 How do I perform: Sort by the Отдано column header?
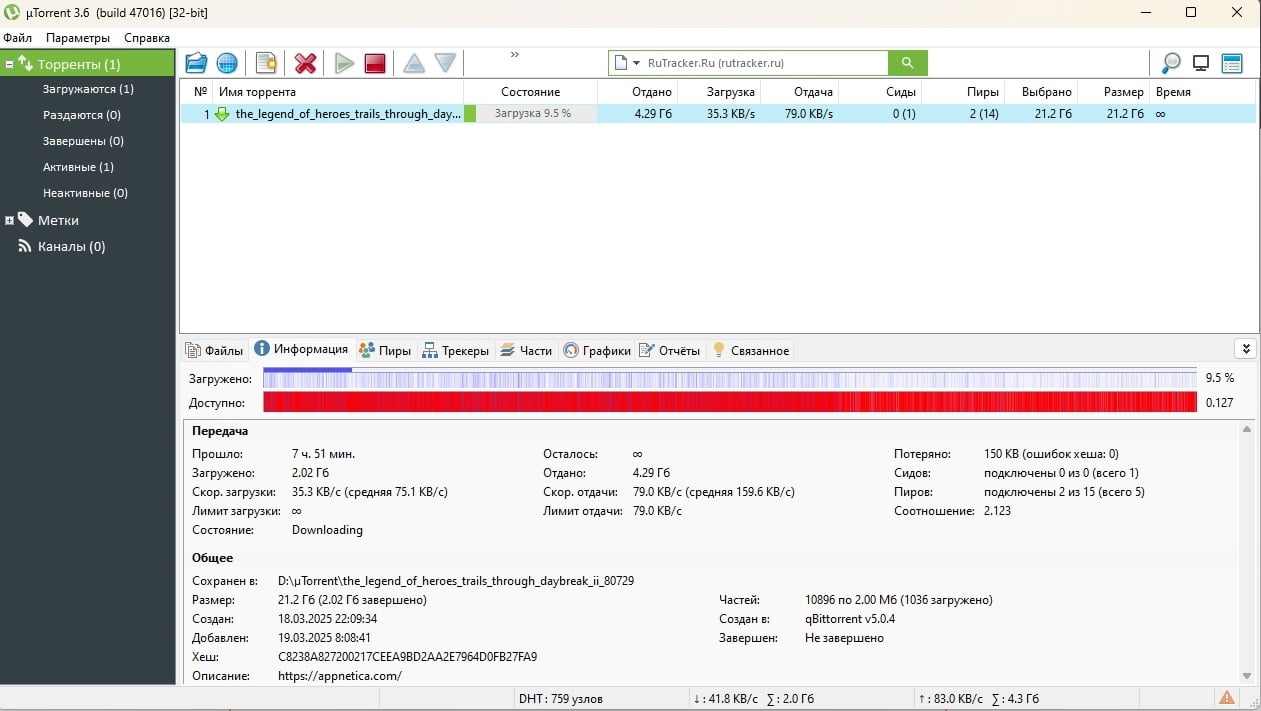(637, 92)
